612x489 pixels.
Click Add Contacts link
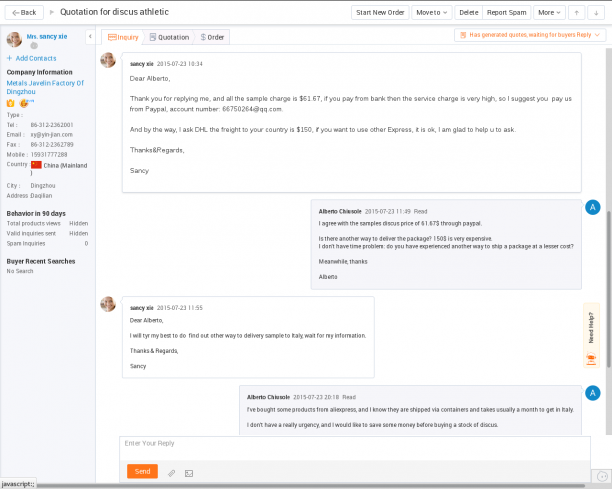pos(32,58)
